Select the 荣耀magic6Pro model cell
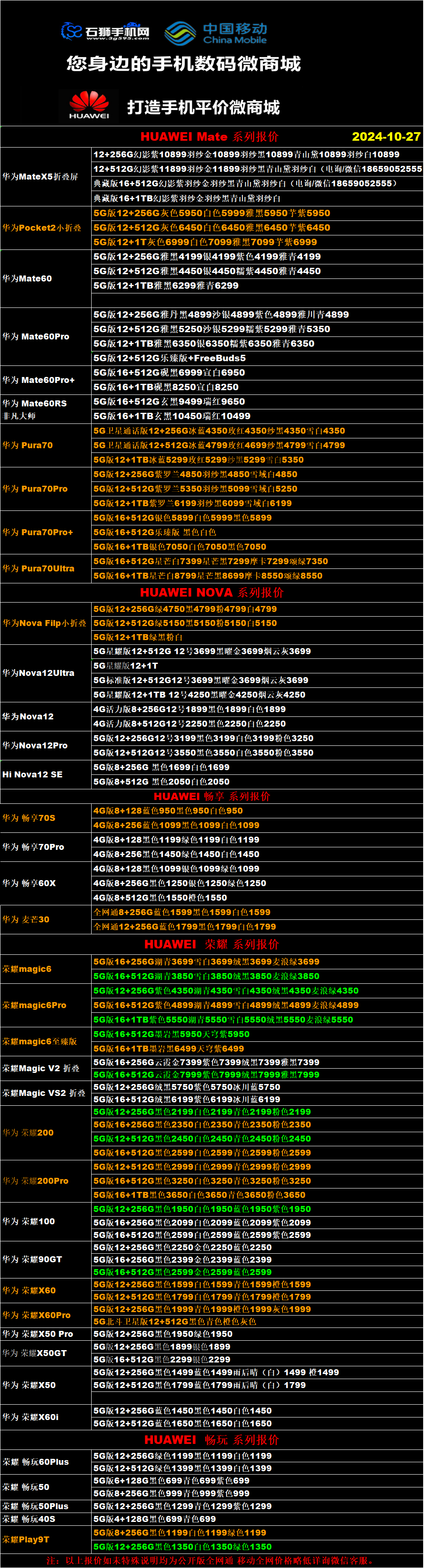The height and width of the screenshot is (1568, 424). pos(46,1005)
